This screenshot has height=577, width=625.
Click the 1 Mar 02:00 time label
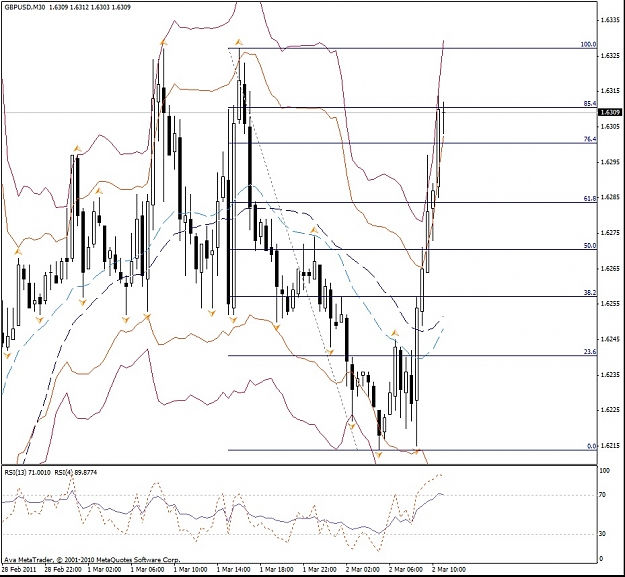pos(104,569)
